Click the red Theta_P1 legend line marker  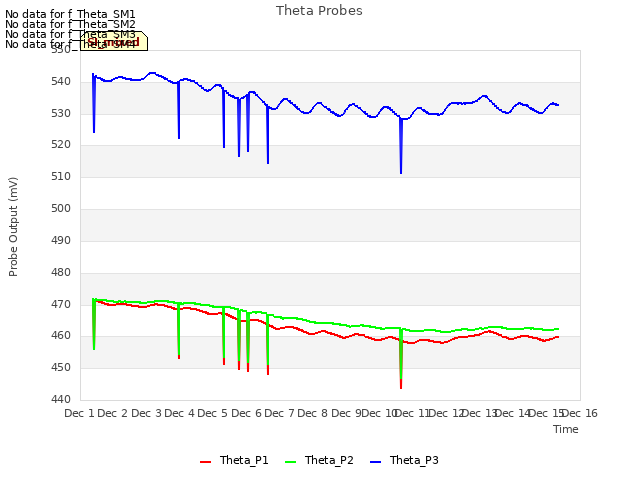[x=205, y=462]
